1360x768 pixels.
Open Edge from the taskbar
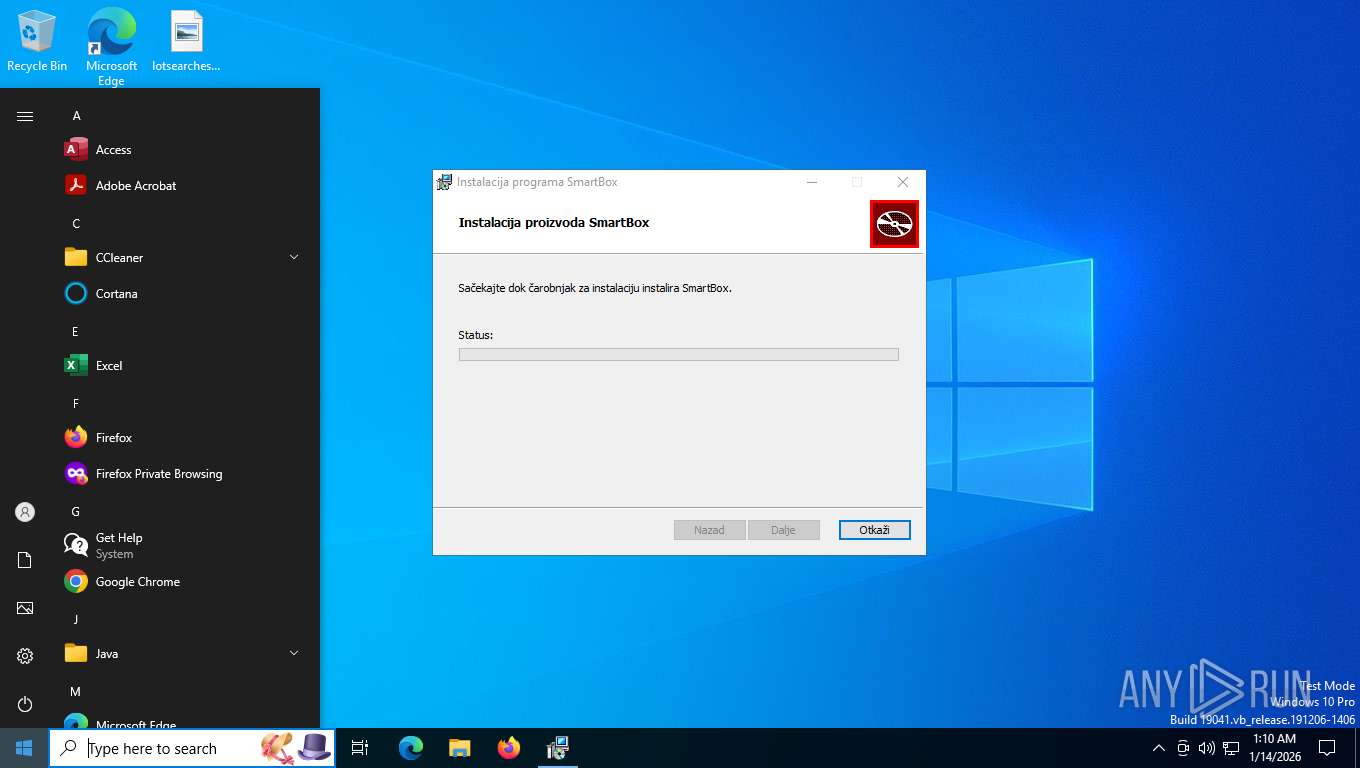411,748
